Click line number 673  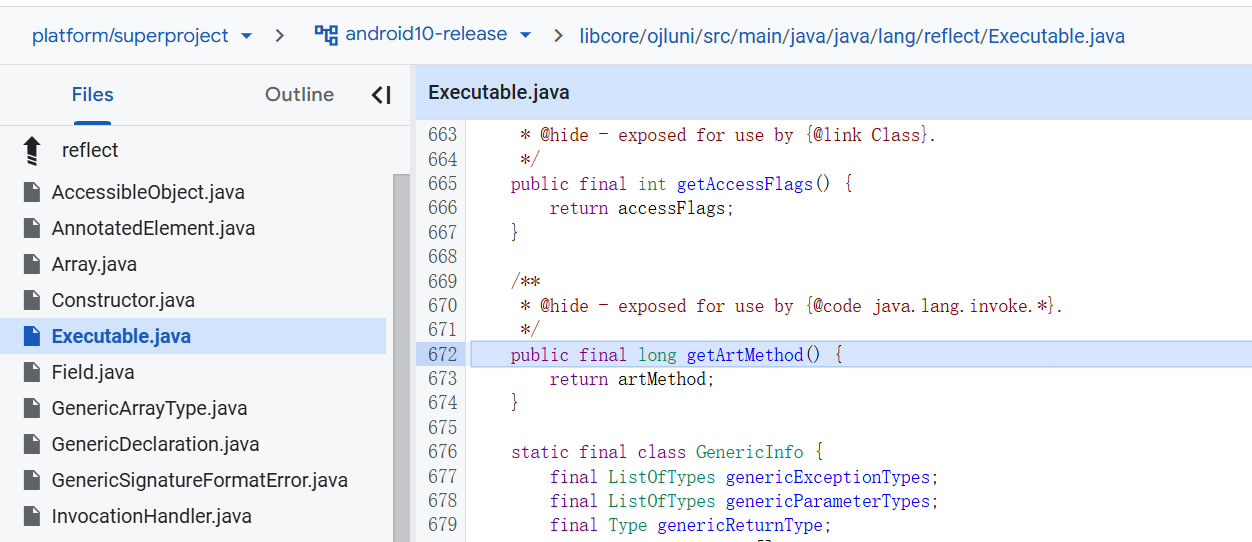point(442,379)
